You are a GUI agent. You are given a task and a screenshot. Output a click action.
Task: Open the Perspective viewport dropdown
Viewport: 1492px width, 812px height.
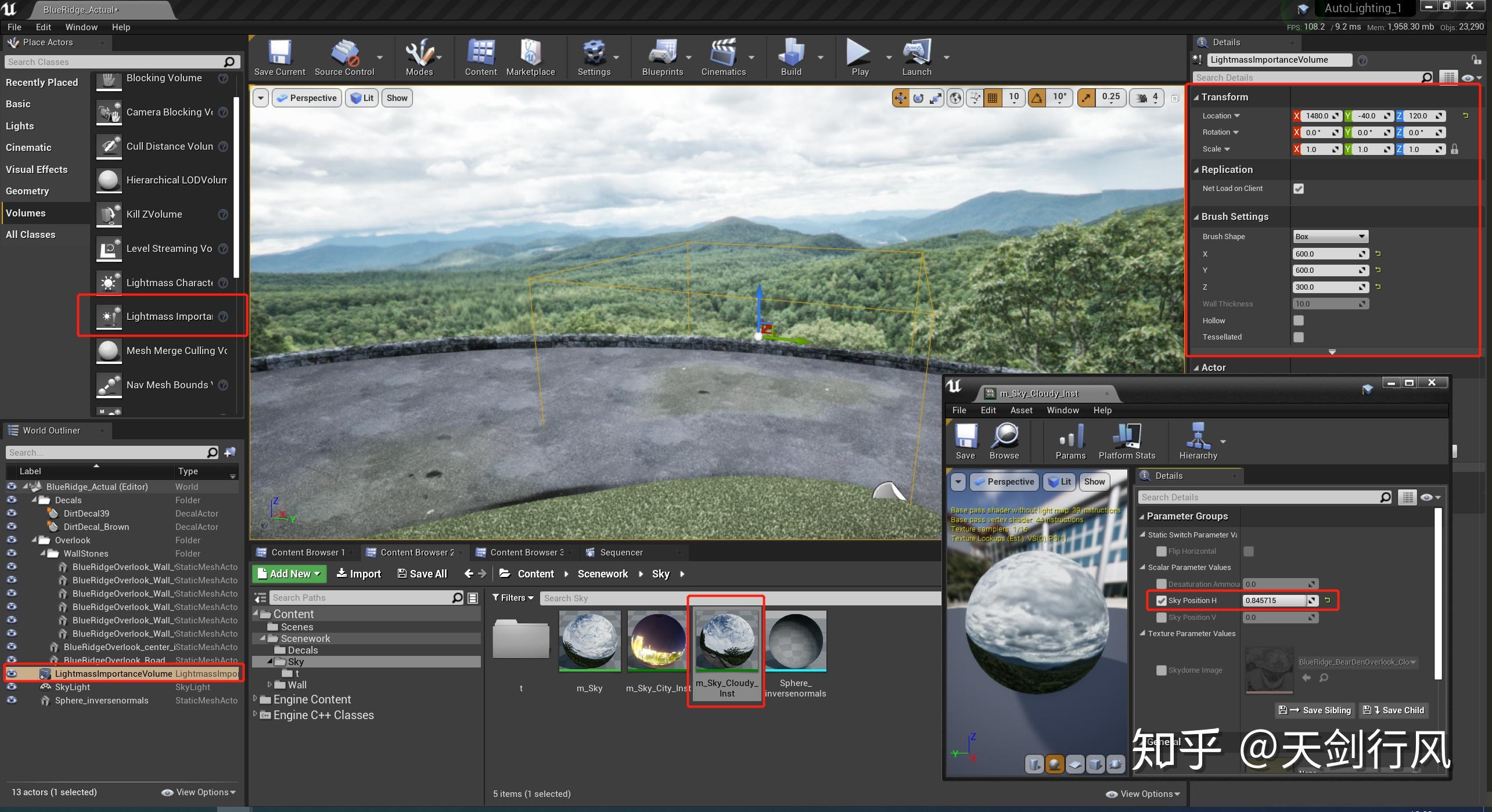(306, 98)
